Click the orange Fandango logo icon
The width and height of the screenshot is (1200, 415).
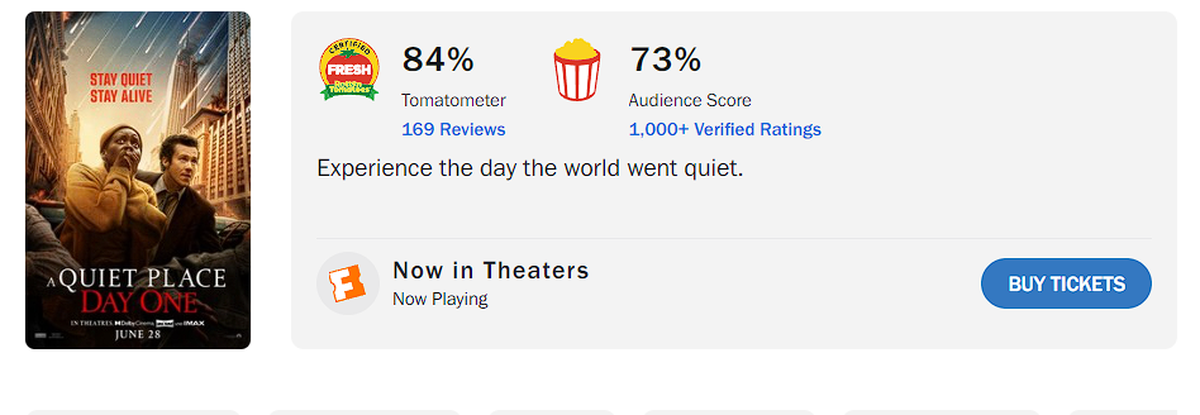pos(347,284)
